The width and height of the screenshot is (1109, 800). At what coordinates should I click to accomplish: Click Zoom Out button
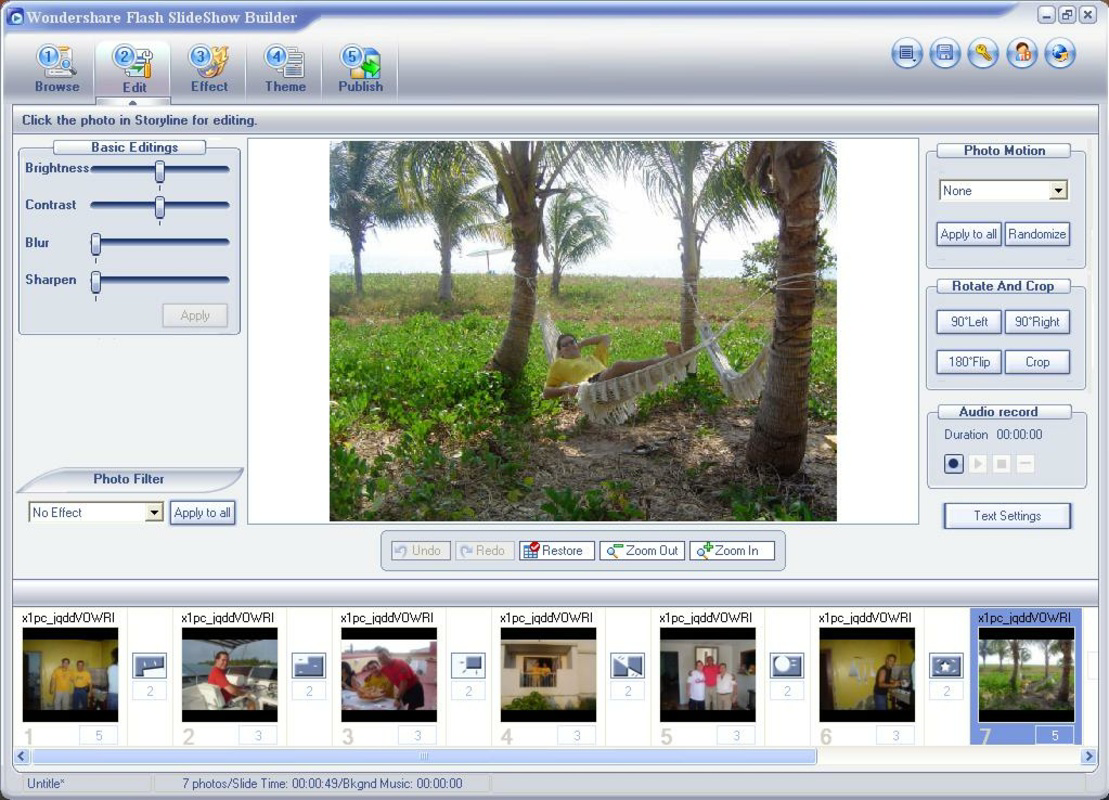click(x=642, y=550)
